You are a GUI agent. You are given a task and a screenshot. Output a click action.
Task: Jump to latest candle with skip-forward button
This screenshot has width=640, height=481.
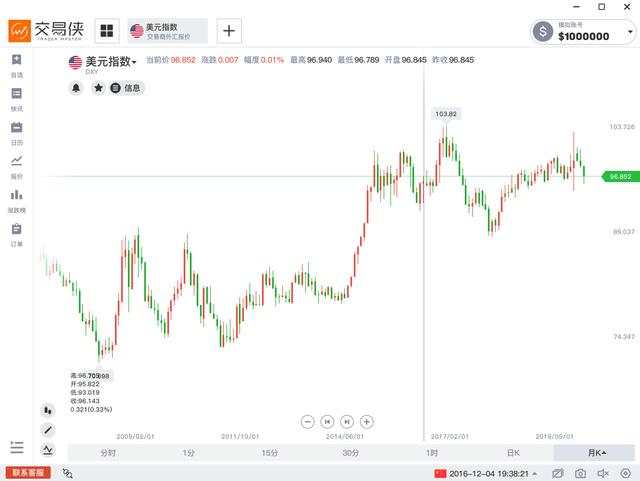click(347, 422)
